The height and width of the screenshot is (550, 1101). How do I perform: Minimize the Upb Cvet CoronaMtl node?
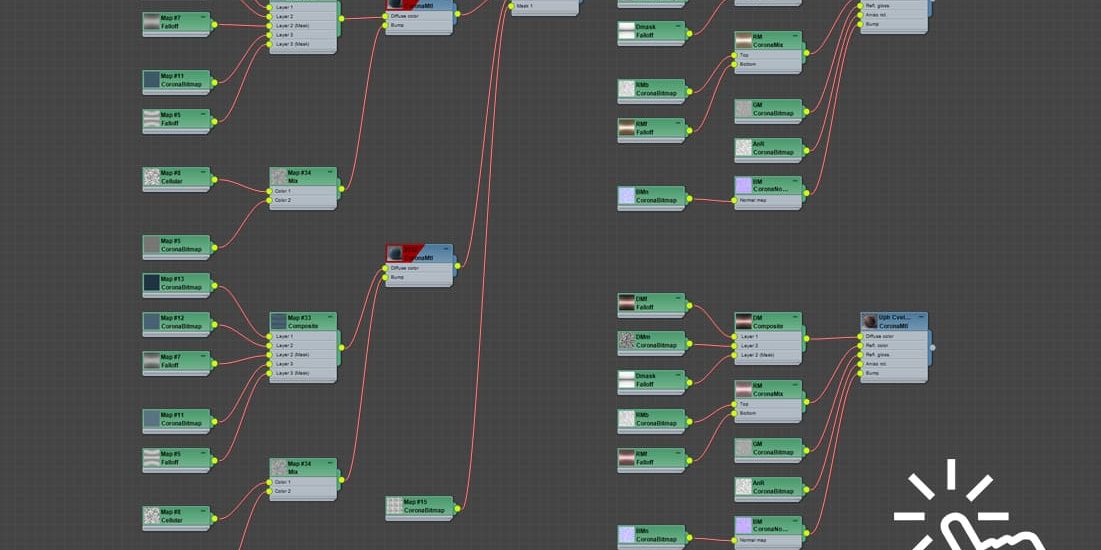[x=921, y=318]
